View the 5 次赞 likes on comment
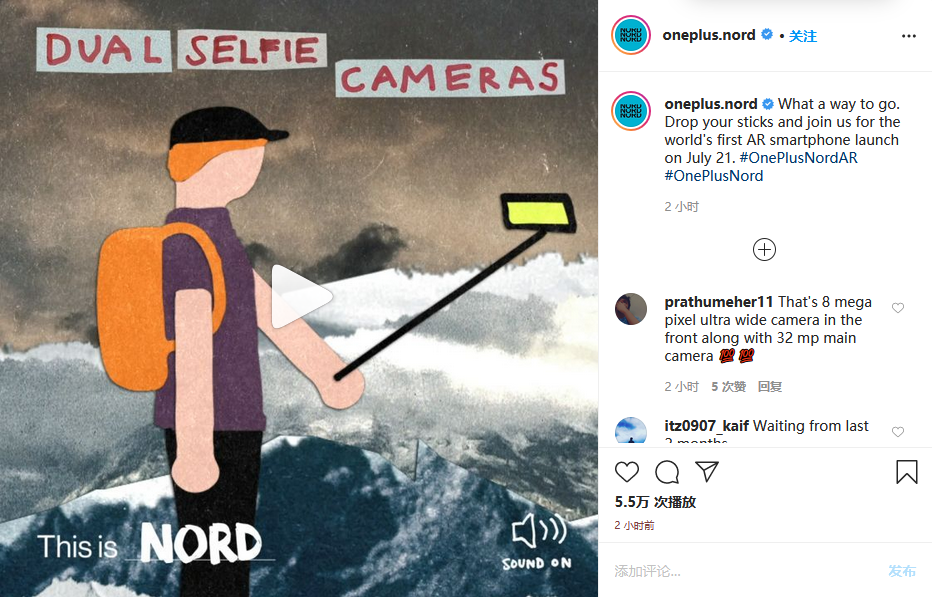The image size is (932, 597). click(728, 387)
